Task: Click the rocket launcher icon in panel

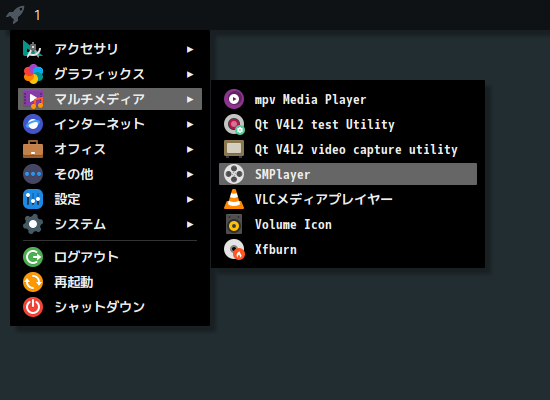Action: (x=15, y=14)
